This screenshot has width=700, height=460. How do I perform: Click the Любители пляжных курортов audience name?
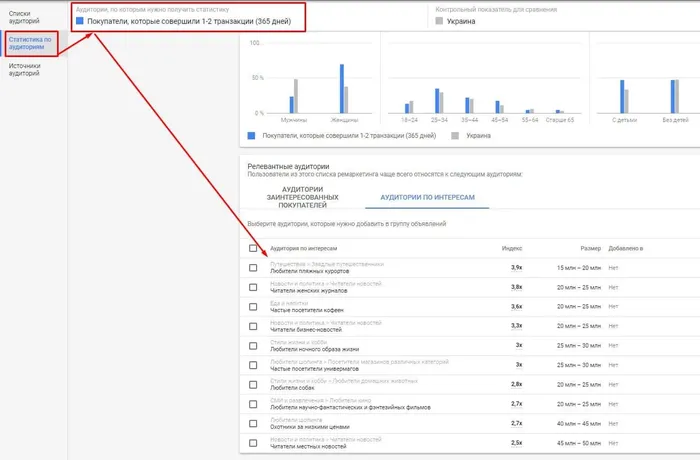309,271
